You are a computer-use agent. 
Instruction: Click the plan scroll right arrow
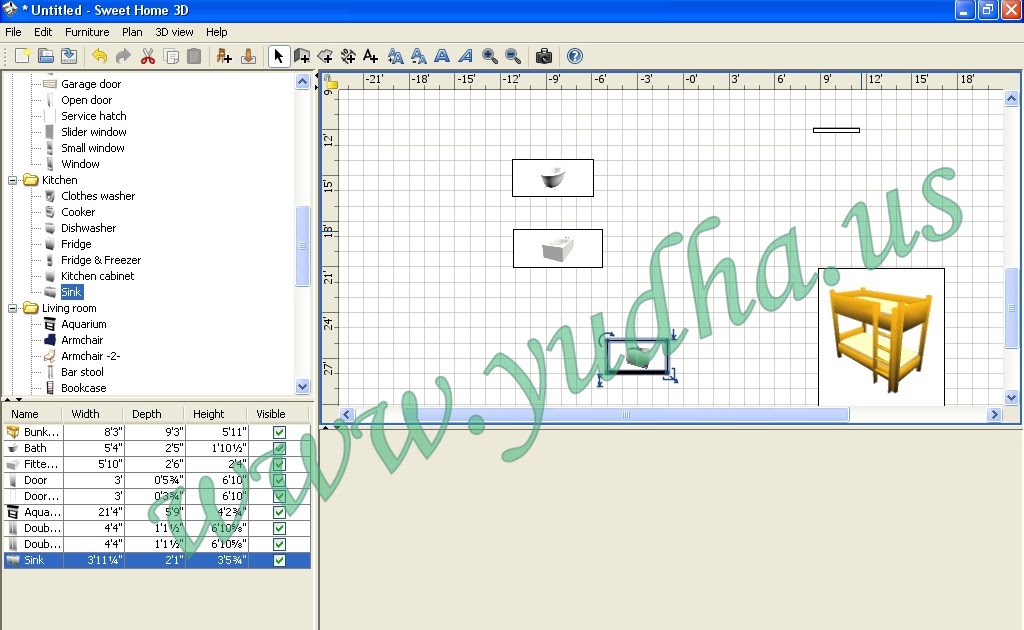(994, 415)
